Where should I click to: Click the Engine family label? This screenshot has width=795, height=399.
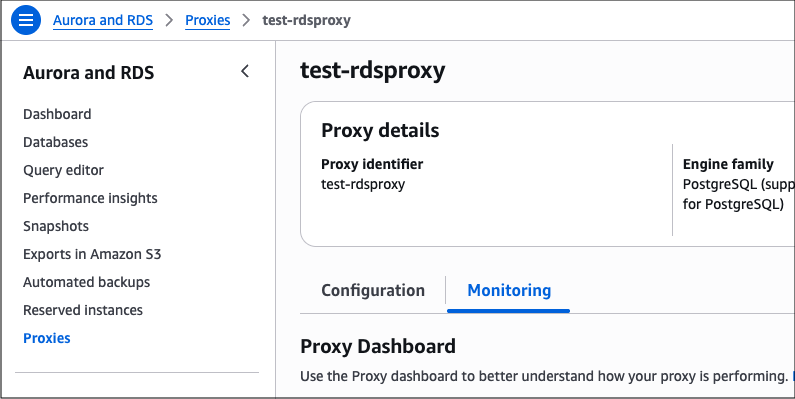[728, 164]
